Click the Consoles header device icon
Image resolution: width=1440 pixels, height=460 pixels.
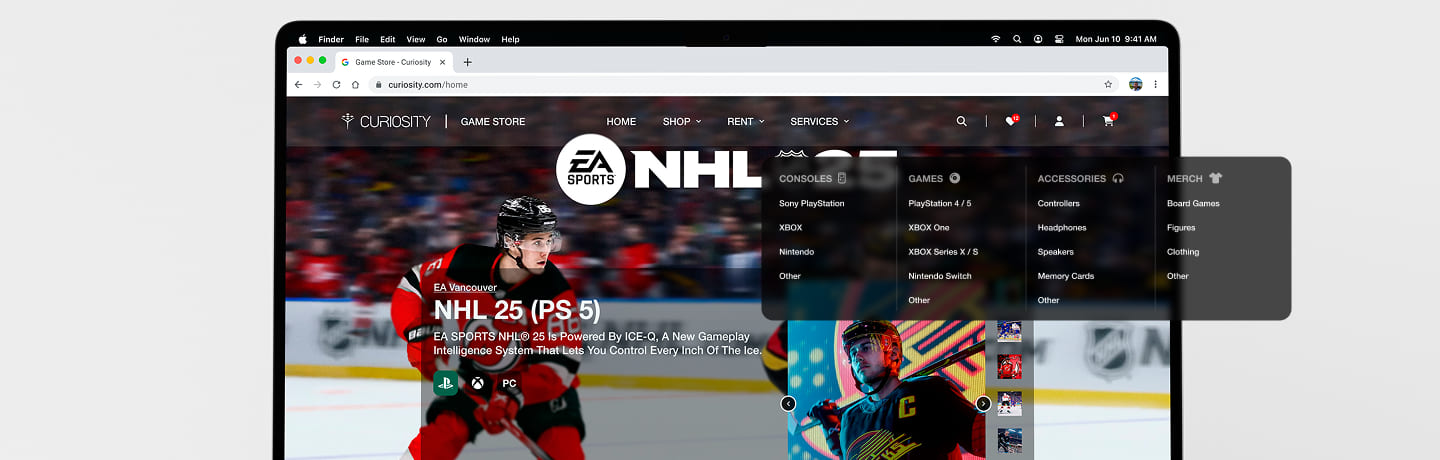click(842, 178)
